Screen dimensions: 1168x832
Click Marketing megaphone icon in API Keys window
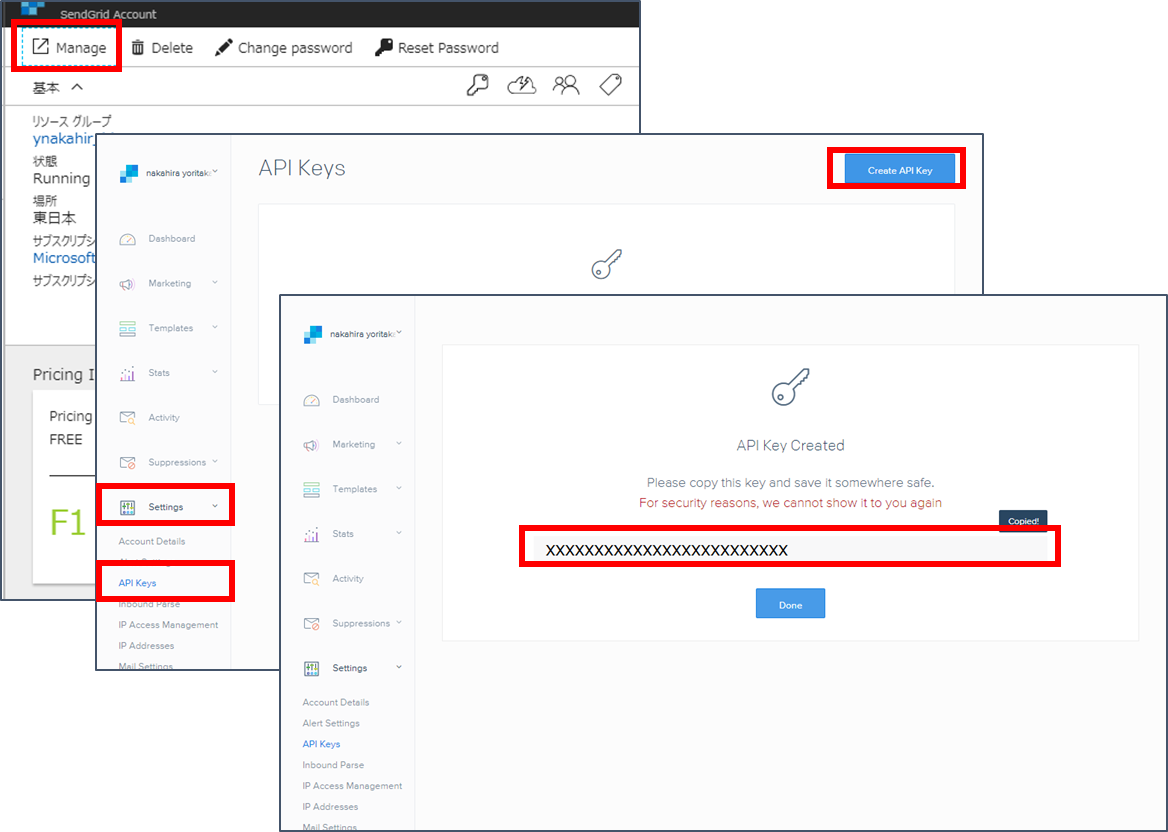127,284
